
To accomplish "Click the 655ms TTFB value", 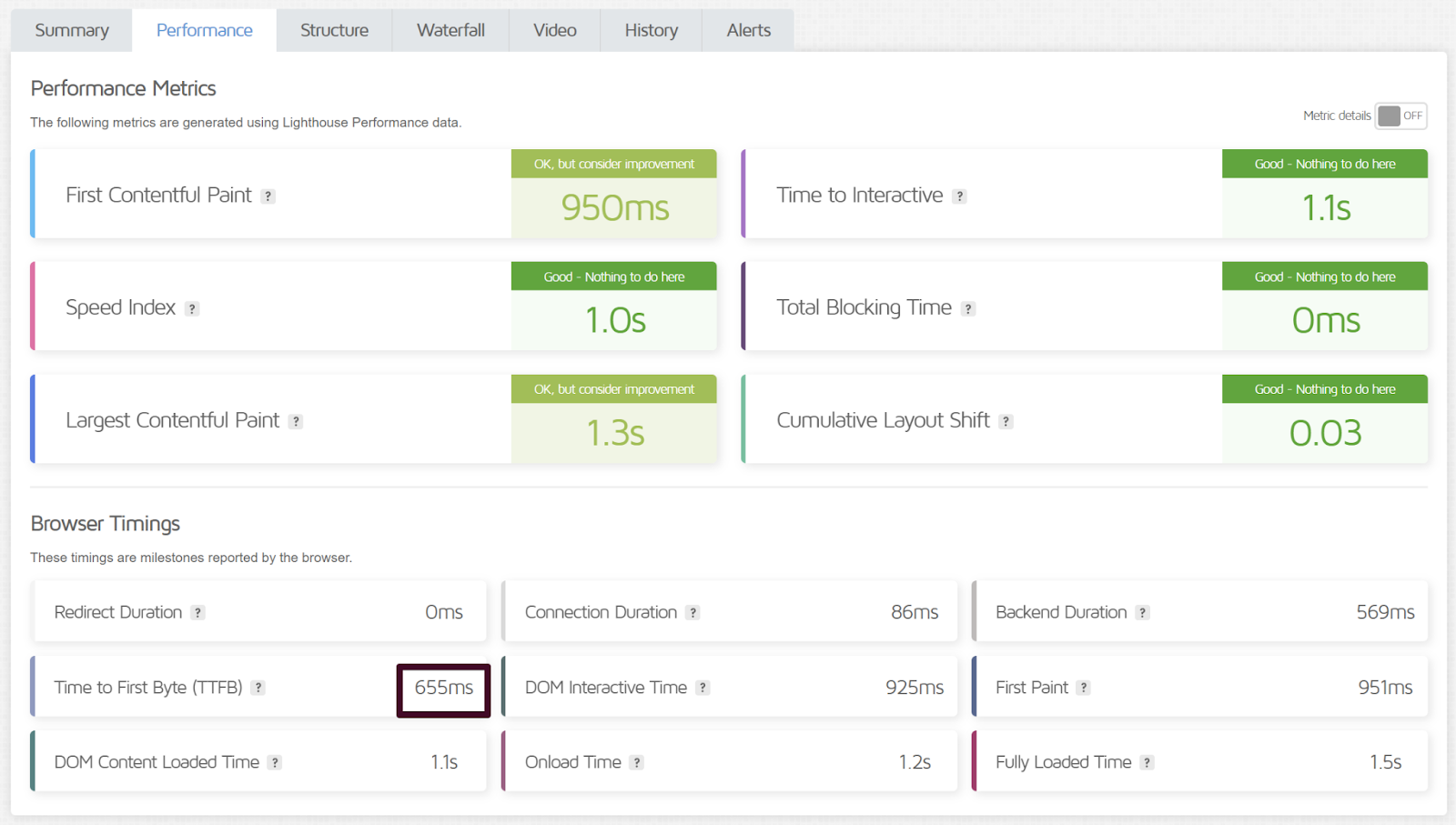I will [x=444, y=688].
